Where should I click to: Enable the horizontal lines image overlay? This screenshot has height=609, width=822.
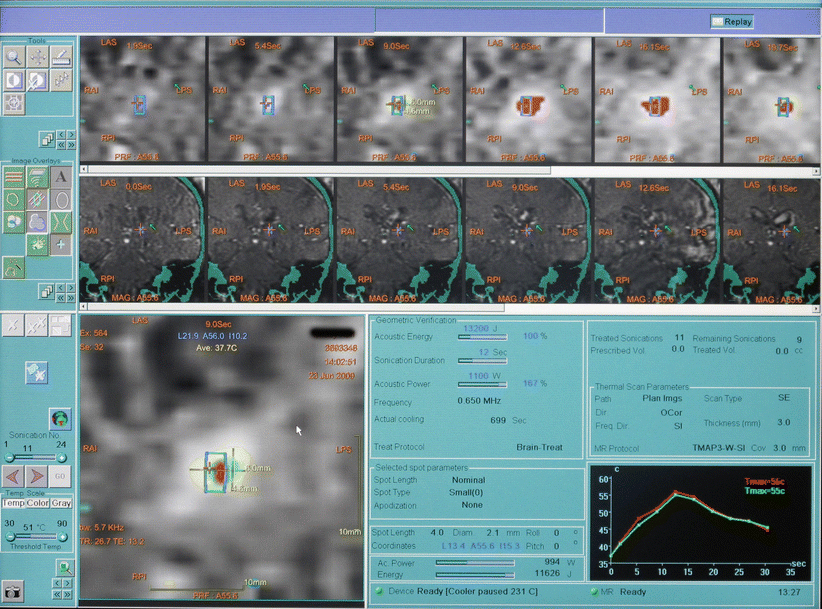click(x=13, y=177)
